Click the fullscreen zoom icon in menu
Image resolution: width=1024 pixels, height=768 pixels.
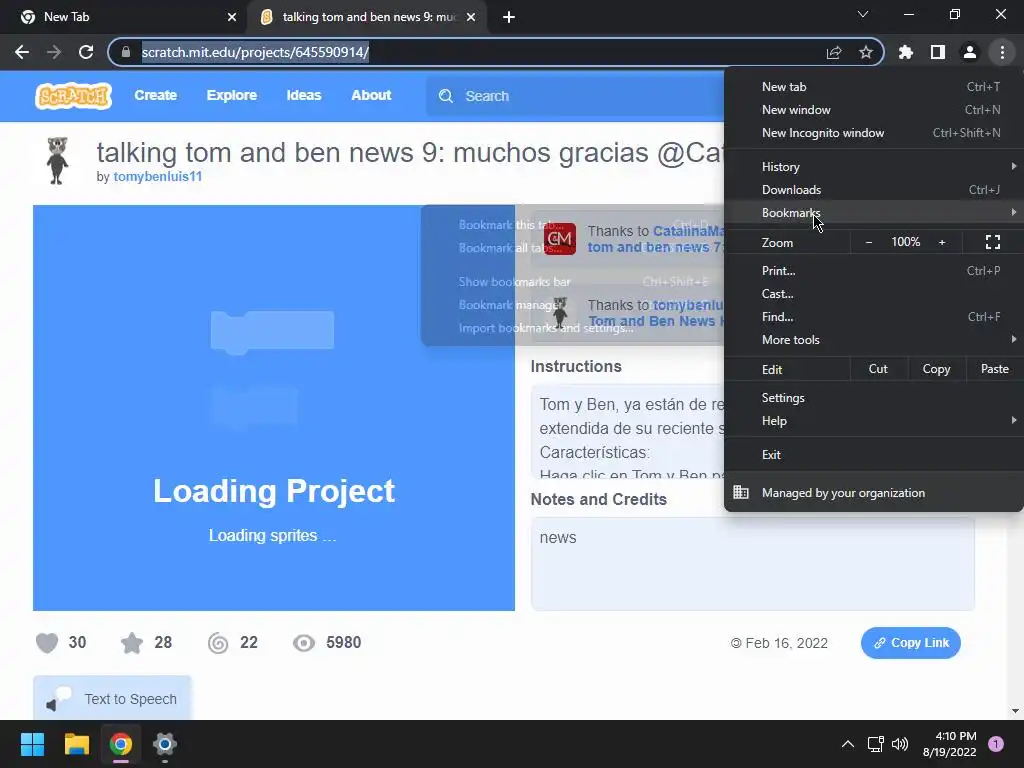tap(993, 242)
